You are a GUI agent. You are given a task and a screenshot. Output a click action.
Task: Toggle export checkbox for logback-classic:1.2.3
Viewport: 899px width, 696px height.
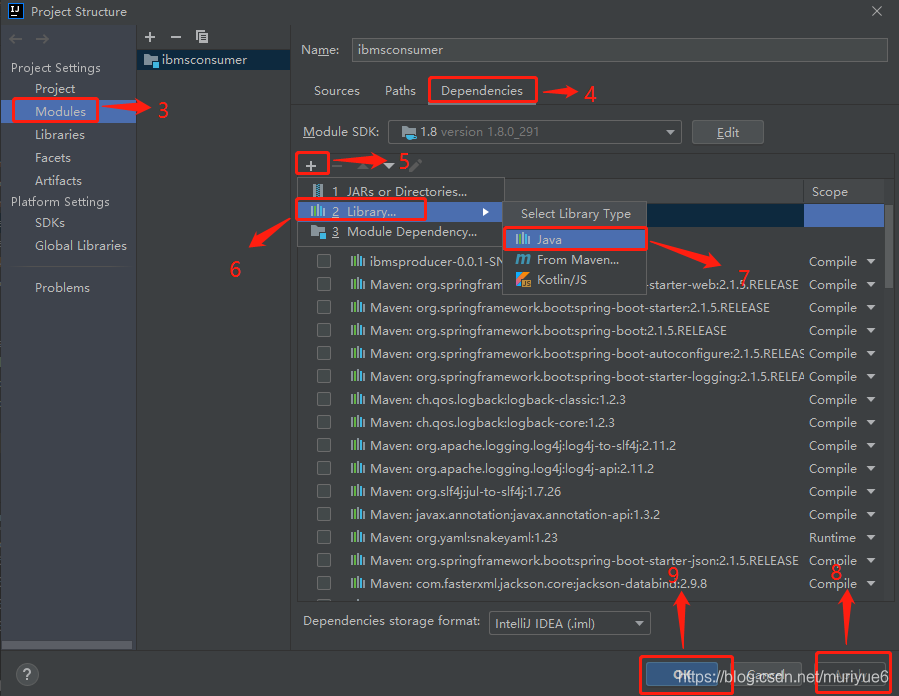324,399
